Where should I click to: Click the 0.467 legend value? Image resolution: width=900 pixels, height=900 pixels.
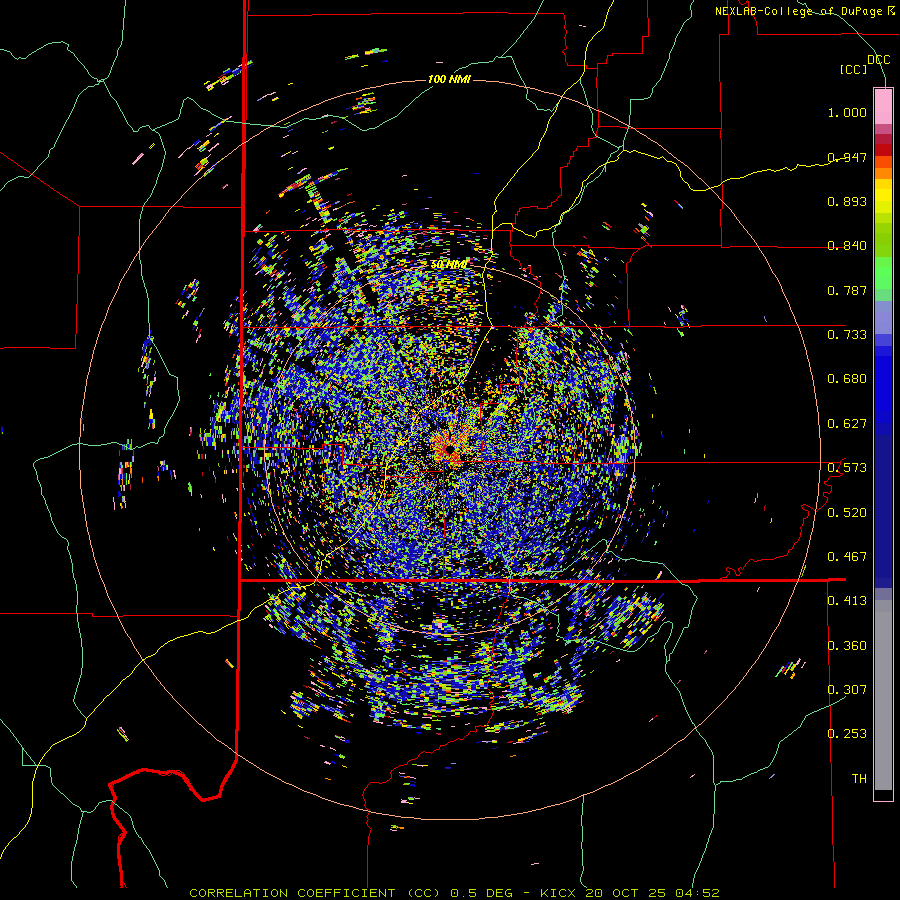(x=847, y=557)
